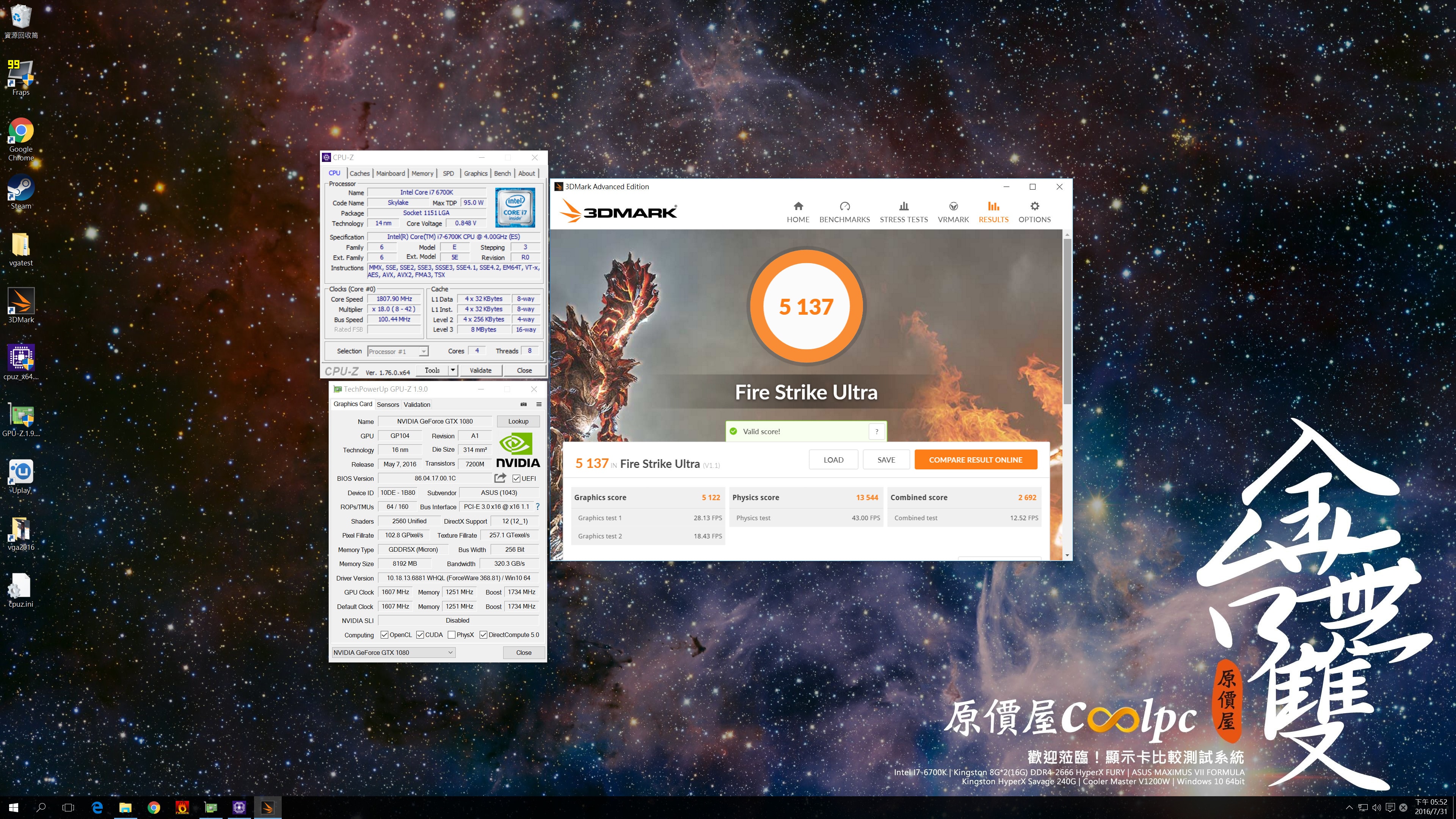1456x819 pixels.
Task: Open the Memory tab in CPU-Z
Action: click(x=422, y=174)
